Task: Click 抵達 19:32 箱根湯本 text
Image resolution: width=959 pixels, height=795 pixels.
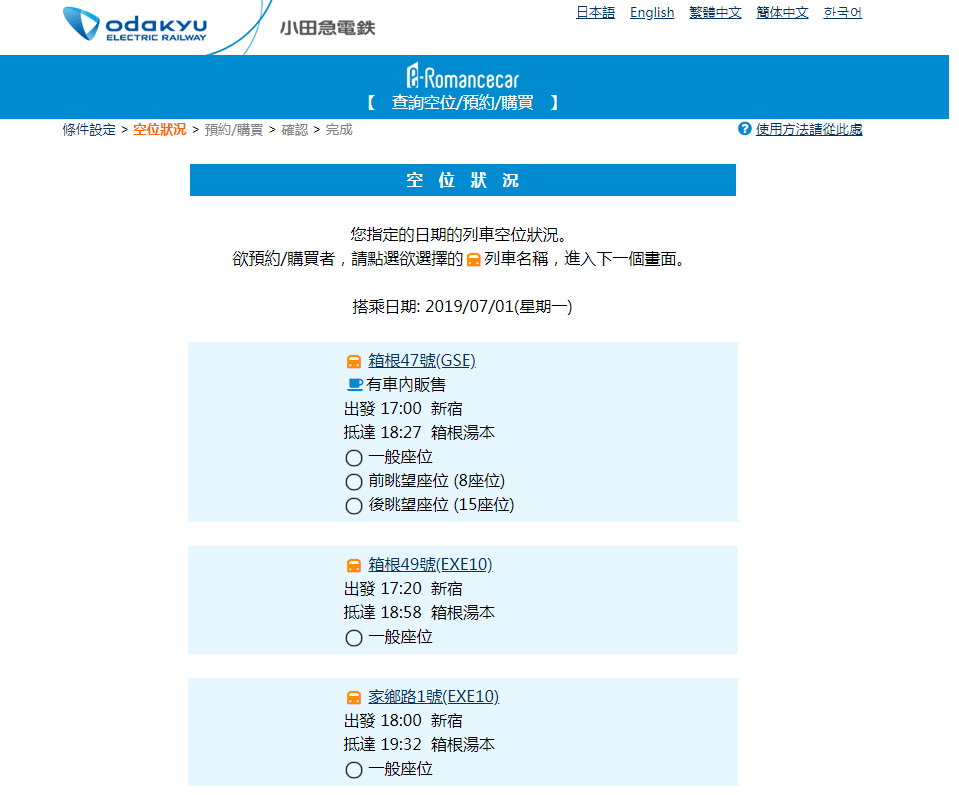Action: click(x=419, y=744)
